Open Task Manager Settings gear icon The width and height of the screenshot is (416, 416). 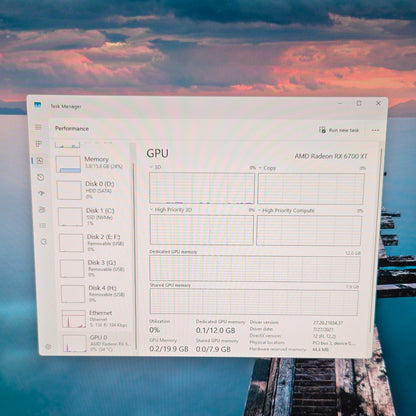coord(48,347)
